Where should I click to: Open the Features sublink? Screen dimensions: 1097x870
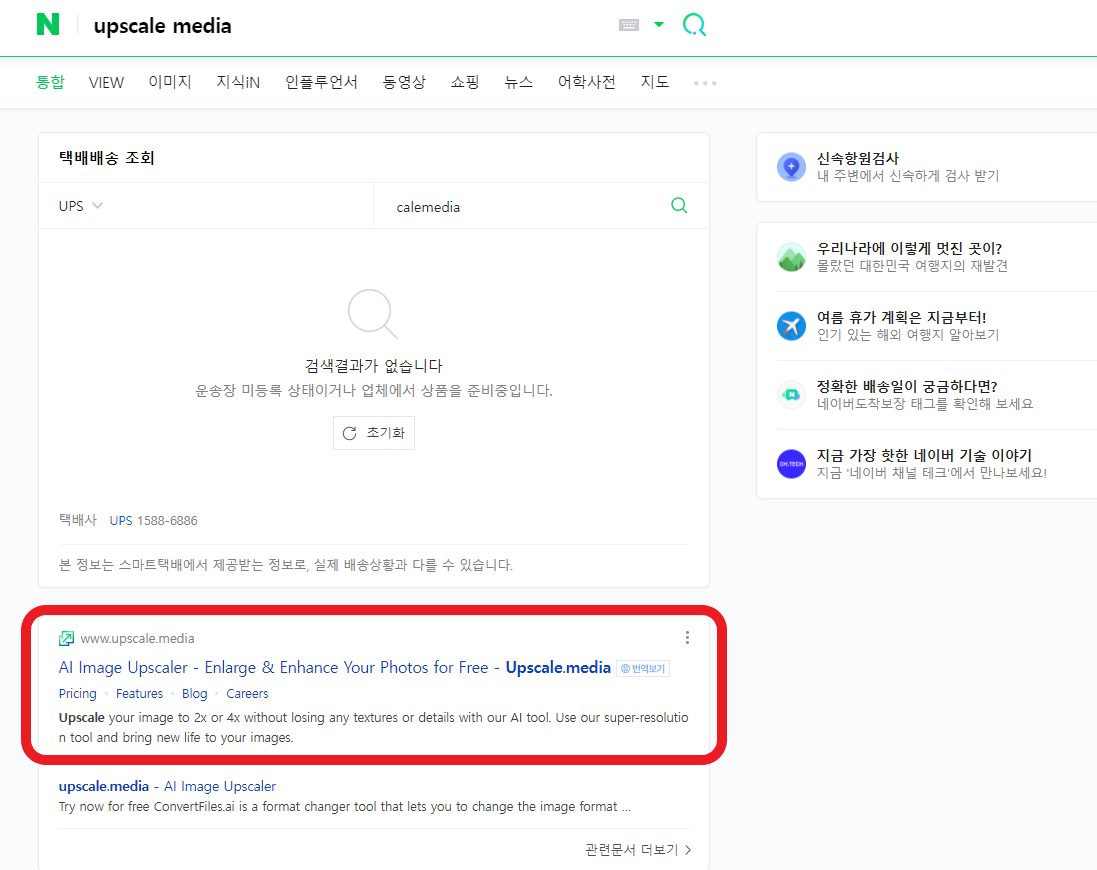pyautogui.click(x=139, y=694)
